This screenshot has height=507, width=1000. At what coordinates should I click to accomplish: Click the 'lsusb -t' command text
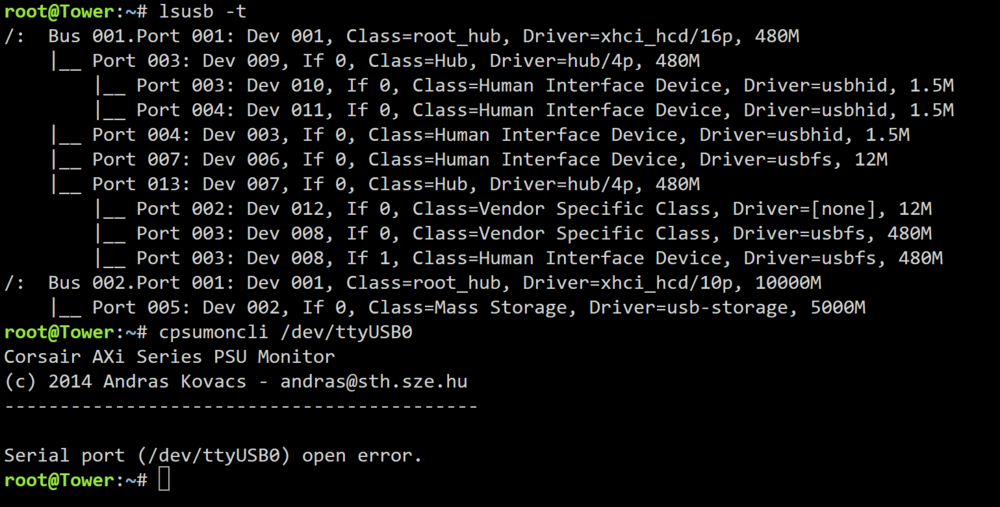(203, 11)
